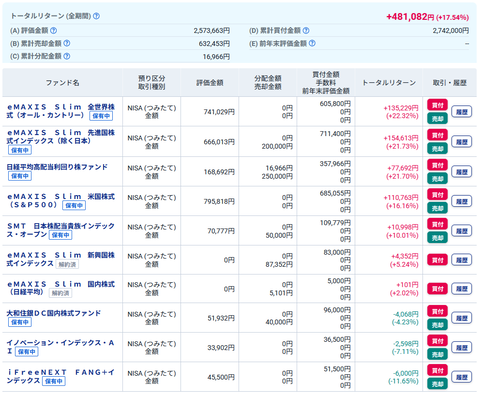Click the トータルリターン column header
480x397 pixels.
tap(389, 83)
